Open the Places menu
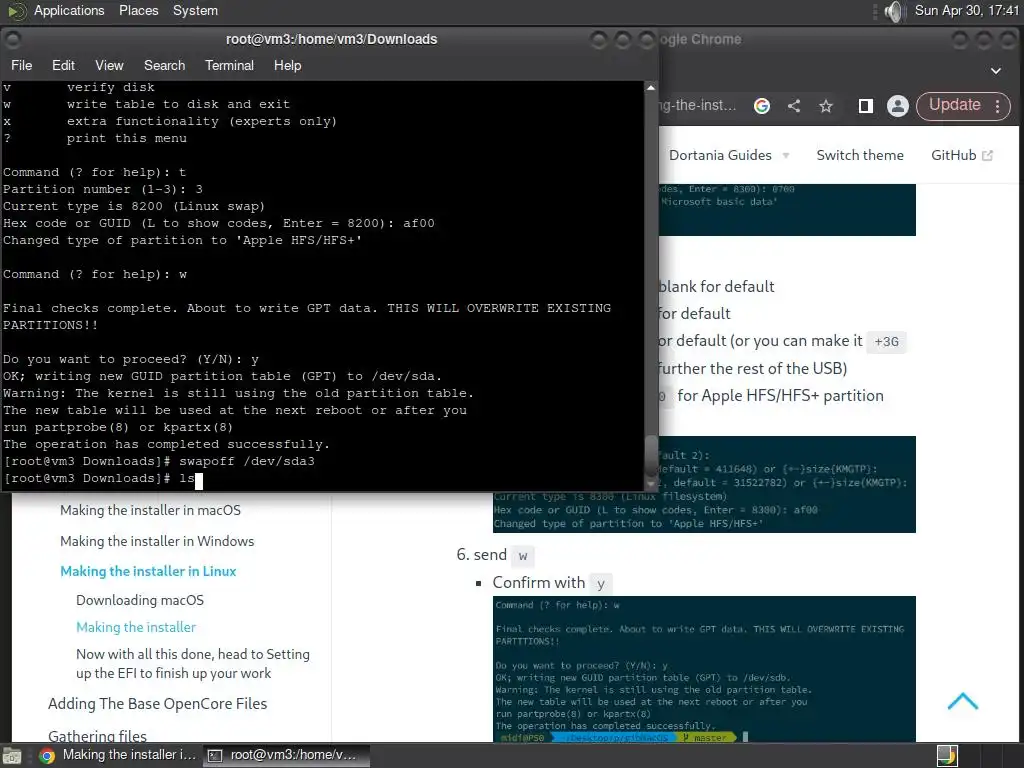The width and height of the screenshot is (1024, 768). pos(138,10)
